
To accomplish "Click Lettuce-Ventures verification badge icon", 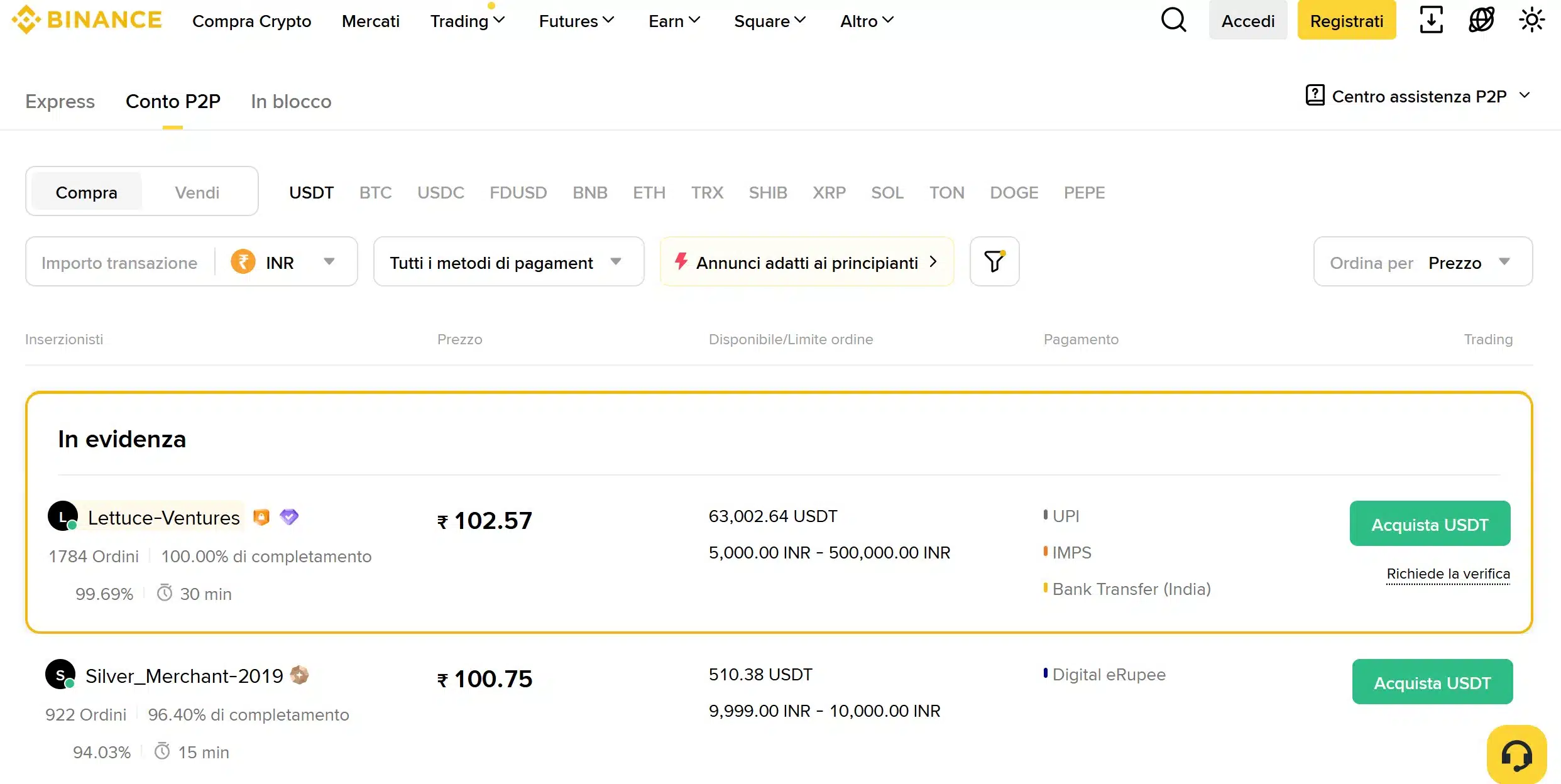I will pos(288,516).
